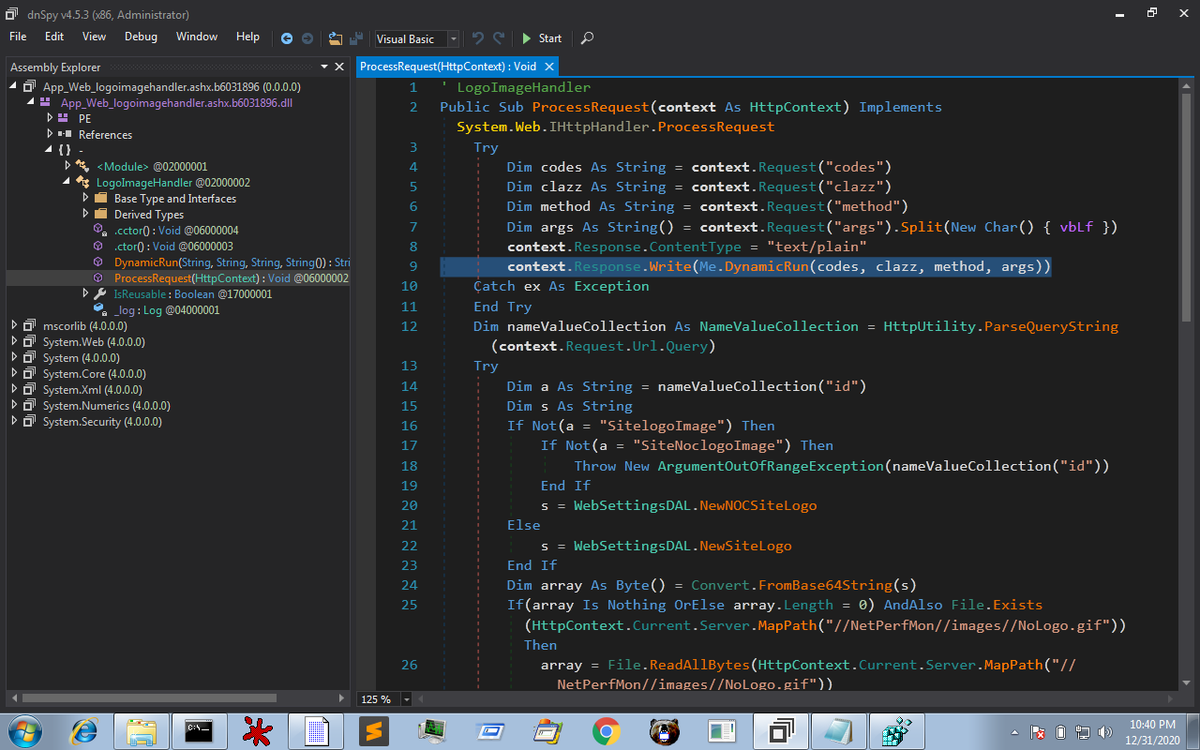Click the LogoImageHandler class icon
Screen dimensions: 1200x750
[83, 182]
